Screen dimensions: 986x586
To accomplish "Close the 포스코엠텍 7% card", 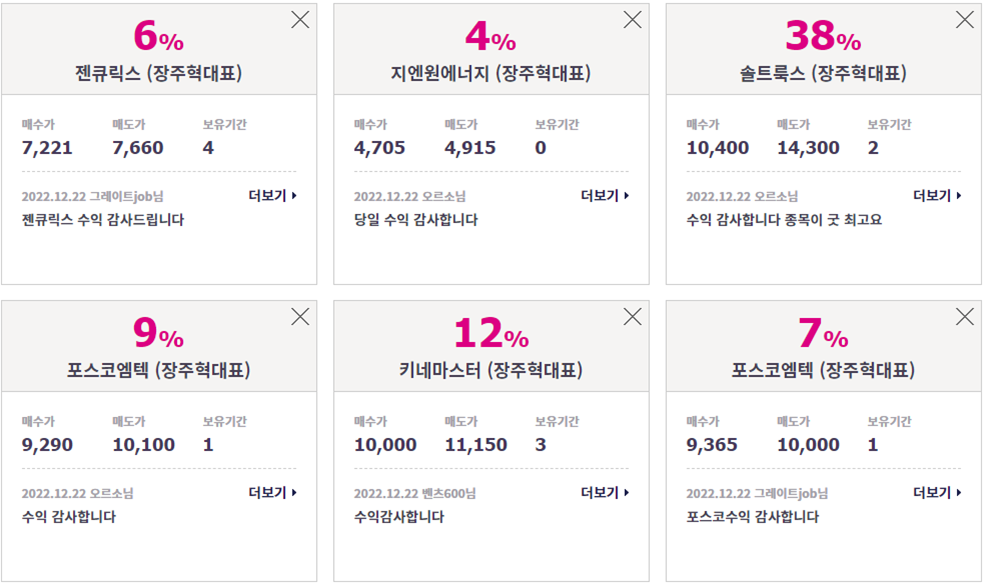I will pos(964,317).
